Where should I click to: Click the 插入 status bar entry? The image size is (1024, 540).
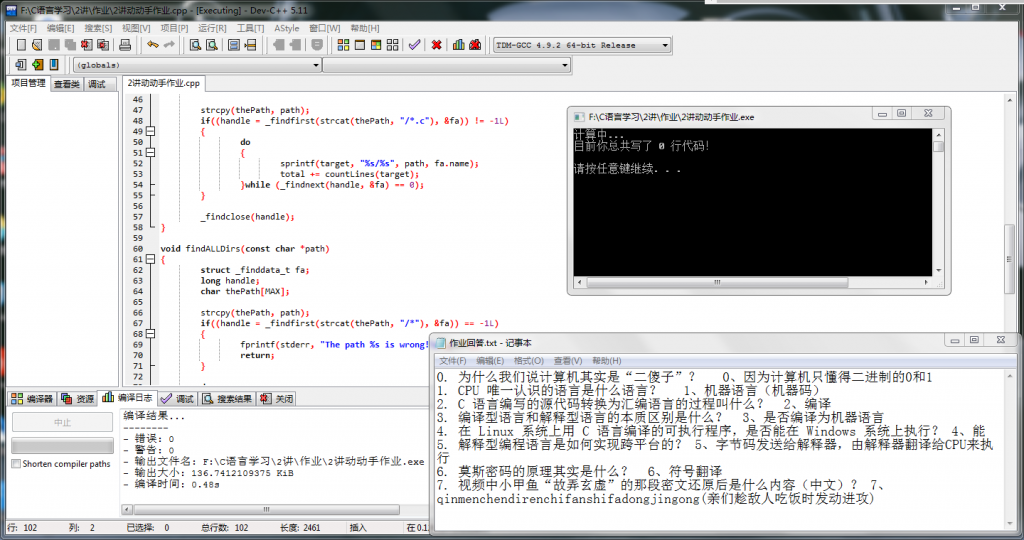pyautogui.click(x=358, y=528)
